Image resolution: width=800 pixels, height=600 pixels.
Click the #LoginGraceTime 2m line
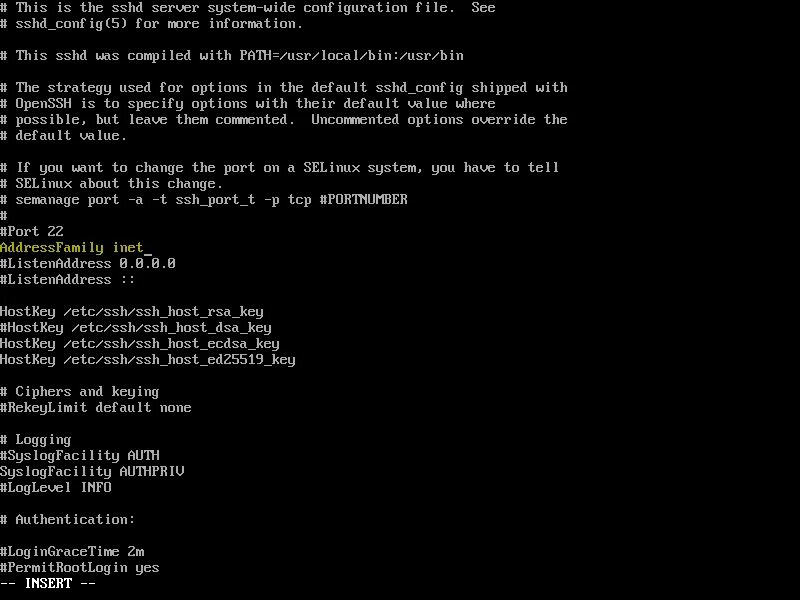72,552
